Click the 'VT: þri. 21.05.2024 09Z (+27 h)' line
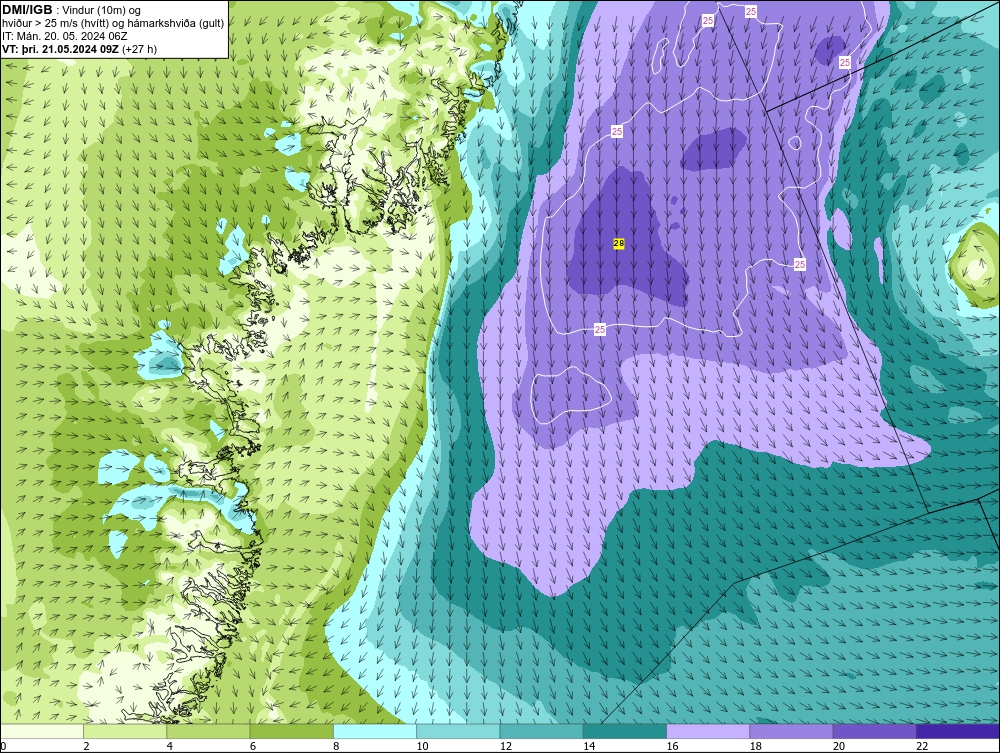 (x=79, y=49)
